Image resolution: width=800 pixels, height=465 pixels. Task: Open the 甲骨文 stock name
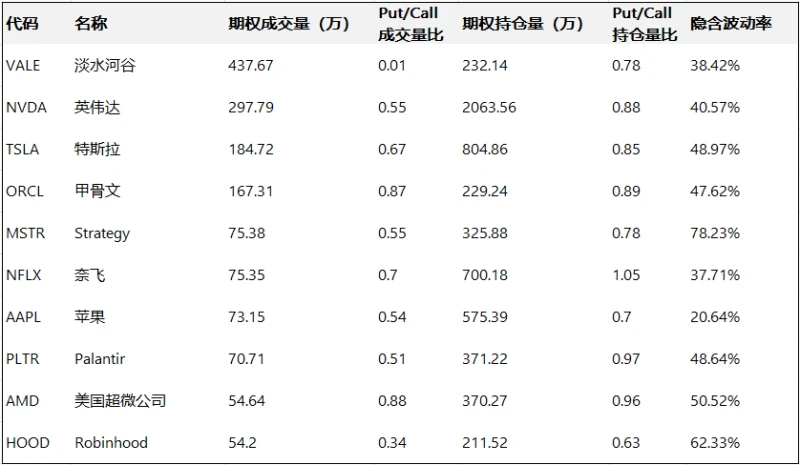(x=97, y=191)
